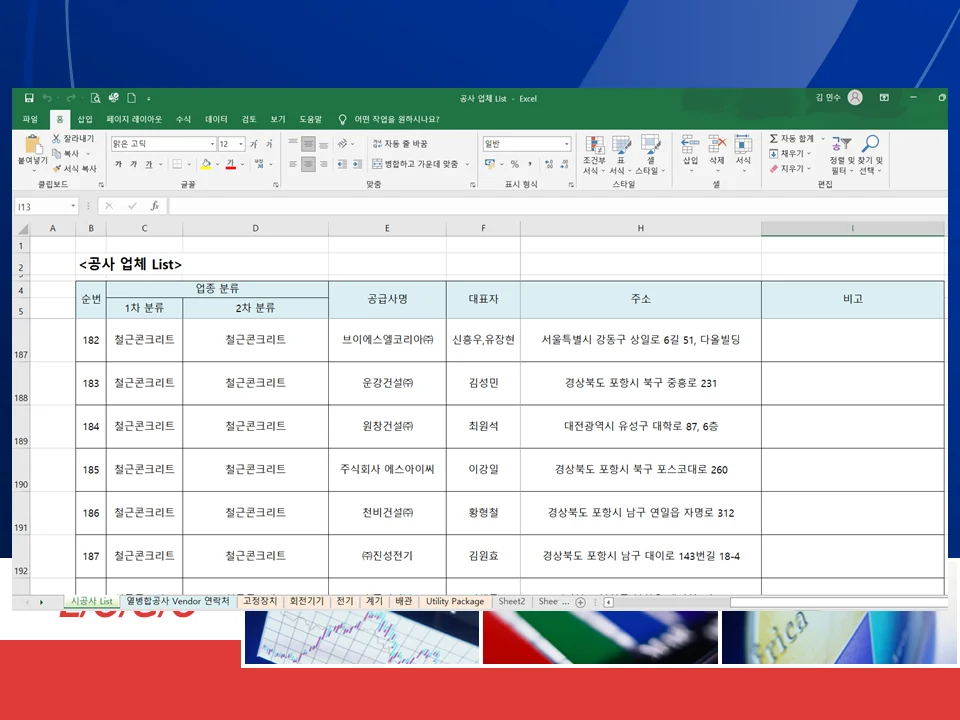Viewport: 960px width, 720px height.
Task: Apply the accounting number format
Action: click(x=489, y=164)
